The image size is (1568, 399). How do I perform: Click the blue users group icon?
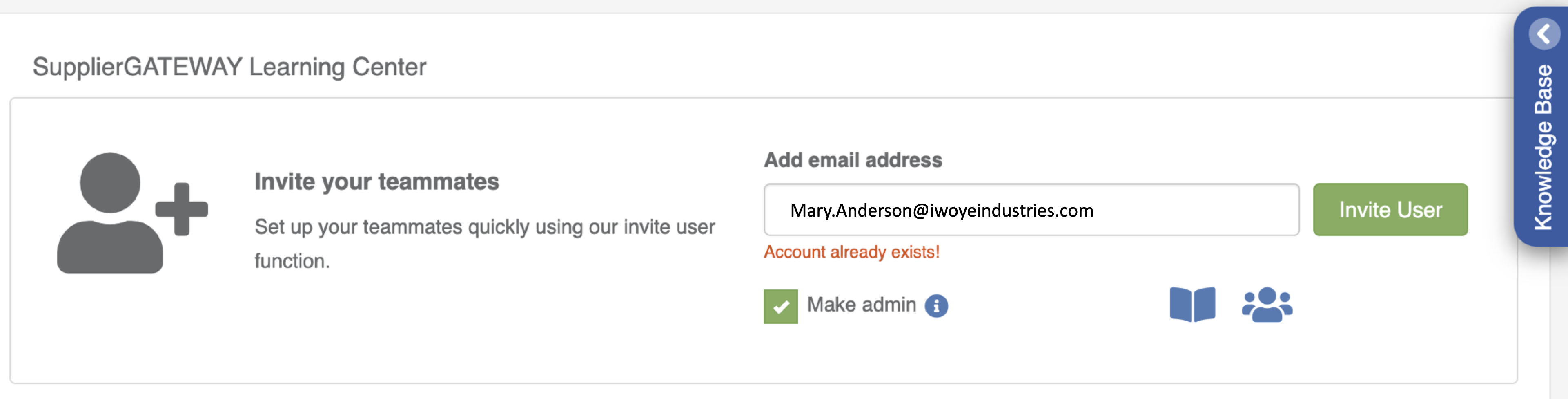point(1267,304)
